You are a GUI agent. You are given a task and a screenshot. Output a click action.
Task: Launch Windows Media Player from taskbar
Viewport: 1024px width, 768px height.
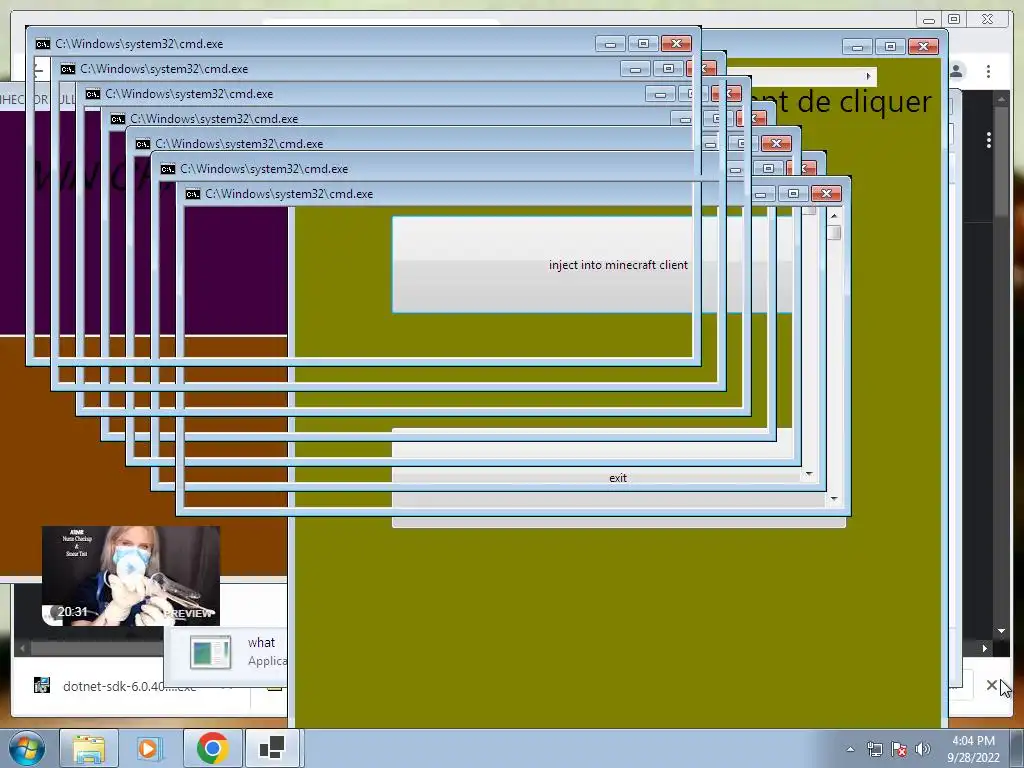(x=150, y=748)
